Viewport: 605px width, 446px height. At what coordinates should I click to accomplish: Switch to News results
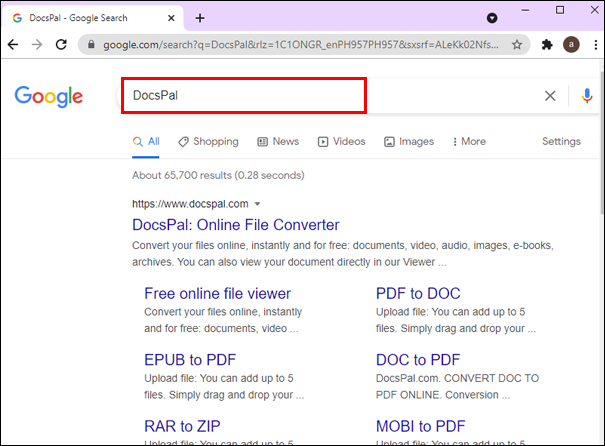(x=278, y=142)
